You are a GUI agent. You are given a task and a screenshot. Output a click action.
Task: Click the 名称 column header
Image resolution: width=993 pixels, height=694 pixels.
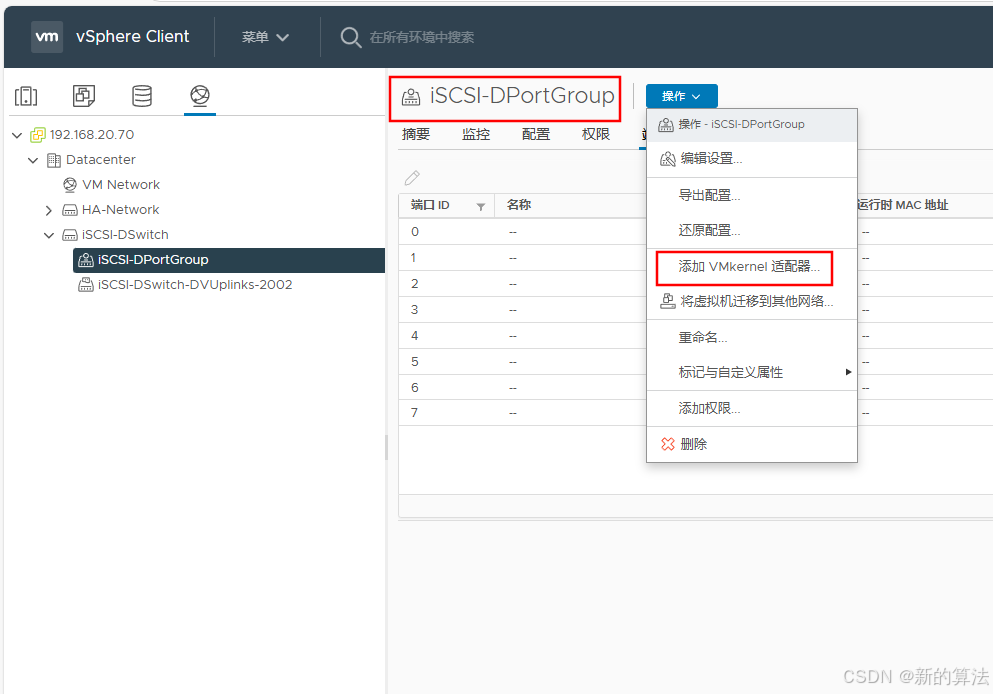click(x=519, y=205)
